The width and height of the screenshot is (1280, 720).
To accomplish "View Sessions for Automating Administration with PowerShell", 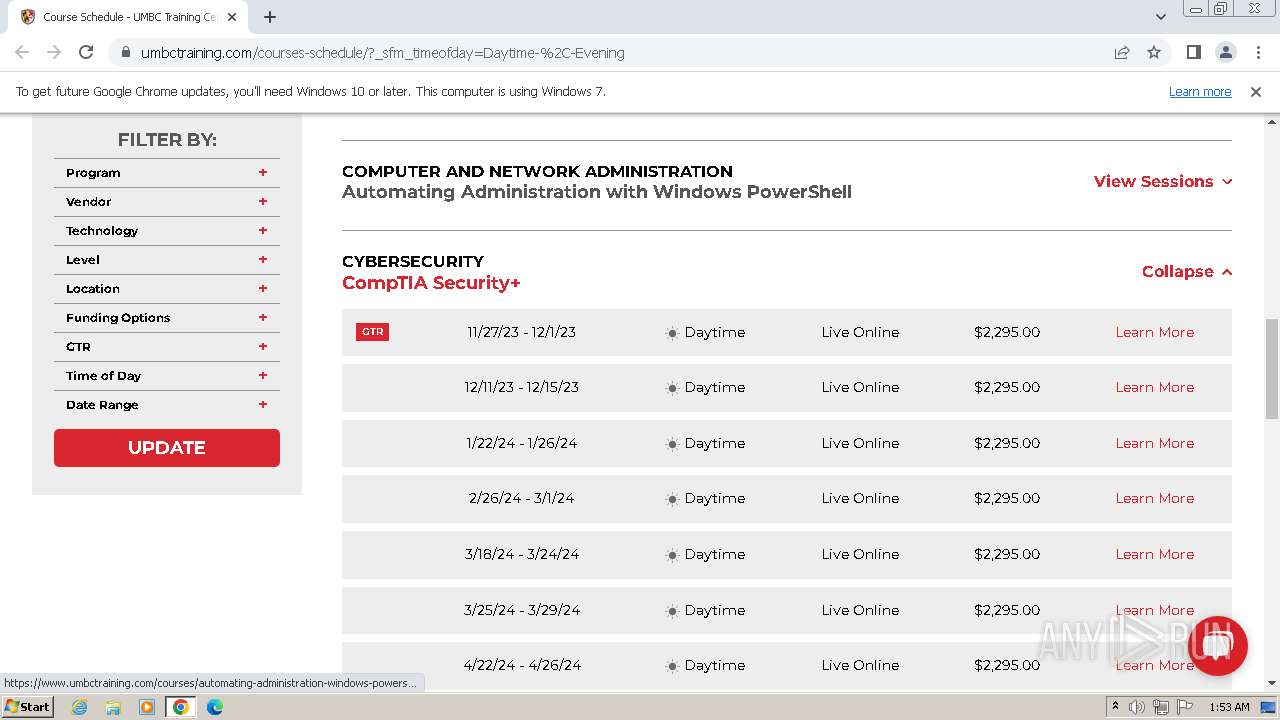I will [1162, 182].
